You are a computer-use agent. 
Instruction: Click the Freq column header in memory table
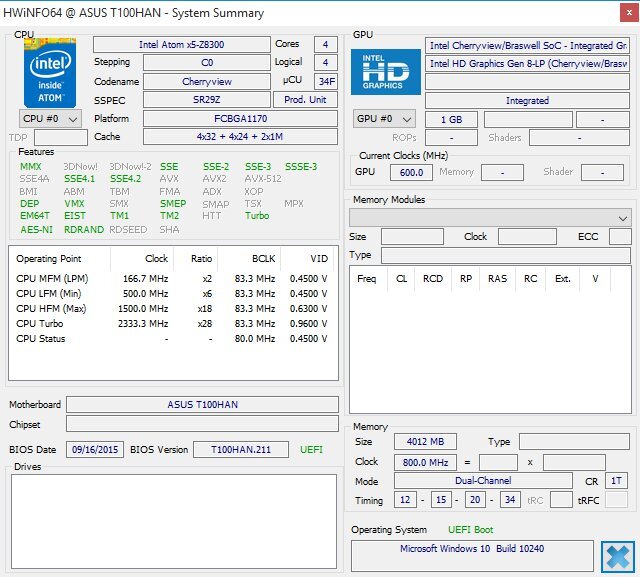[367, 279]
